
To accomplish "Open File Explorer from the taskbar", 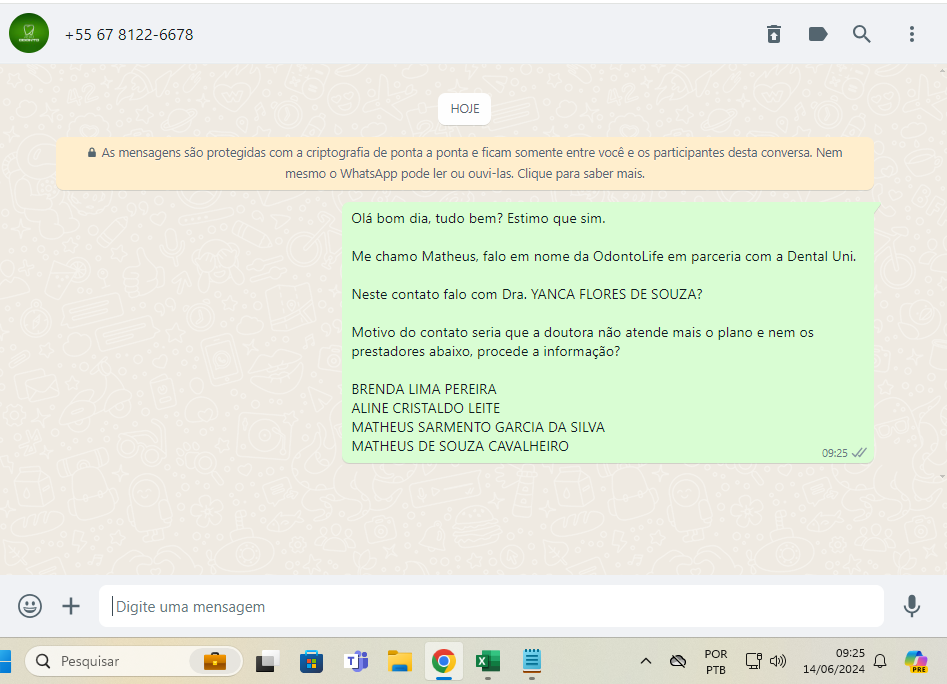I will pyautogui.click(x=399, y=662).
